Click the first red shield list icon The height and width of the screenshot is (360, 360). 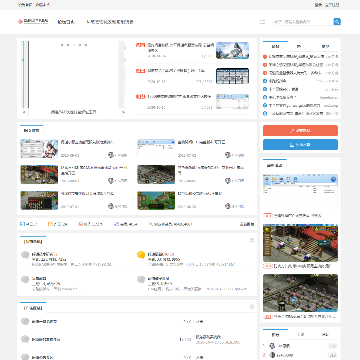(265, 57)
